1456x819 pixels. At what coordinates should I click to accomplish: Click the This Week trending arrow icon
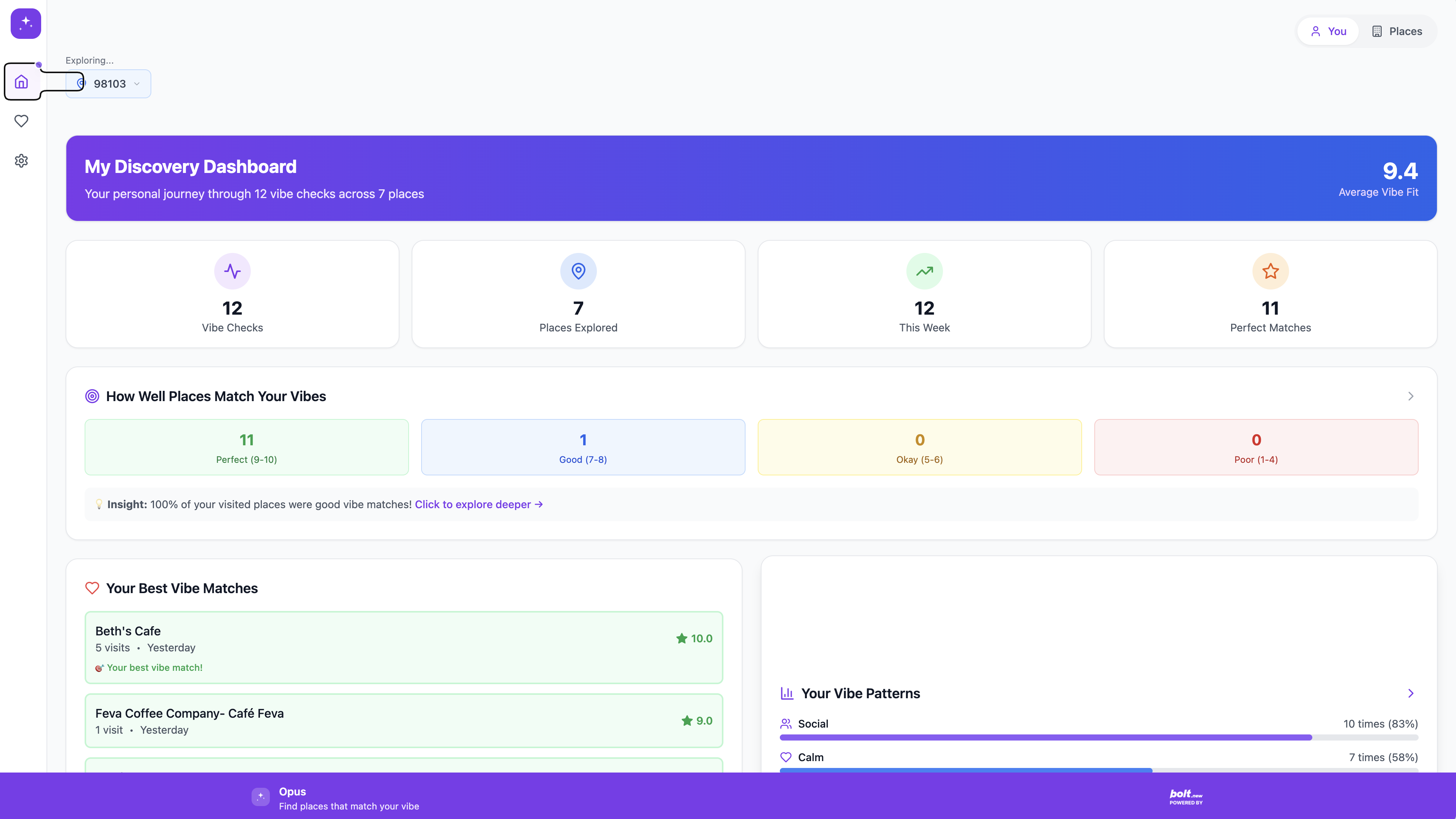click(x=924, y=271)
